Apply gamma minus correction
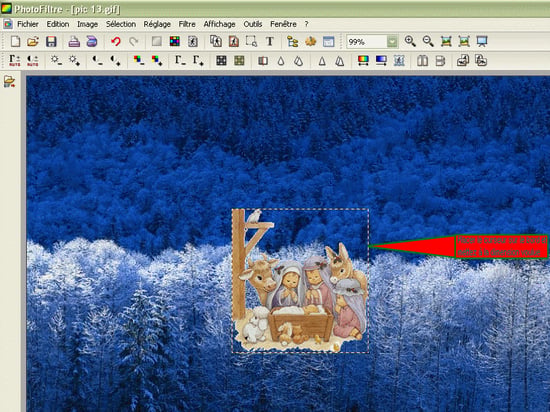The image size is (550, 412). pos(180,61)
